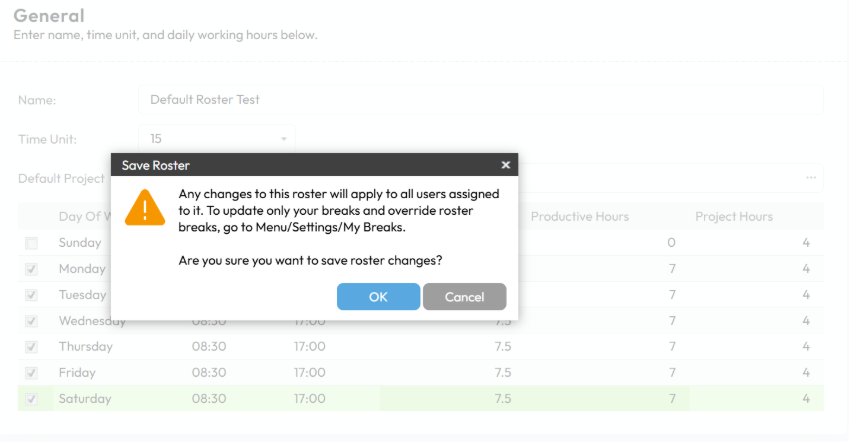Select Saturday end time 17:00
Viewport: 850px width, 442px height.
tap(309, 399)
